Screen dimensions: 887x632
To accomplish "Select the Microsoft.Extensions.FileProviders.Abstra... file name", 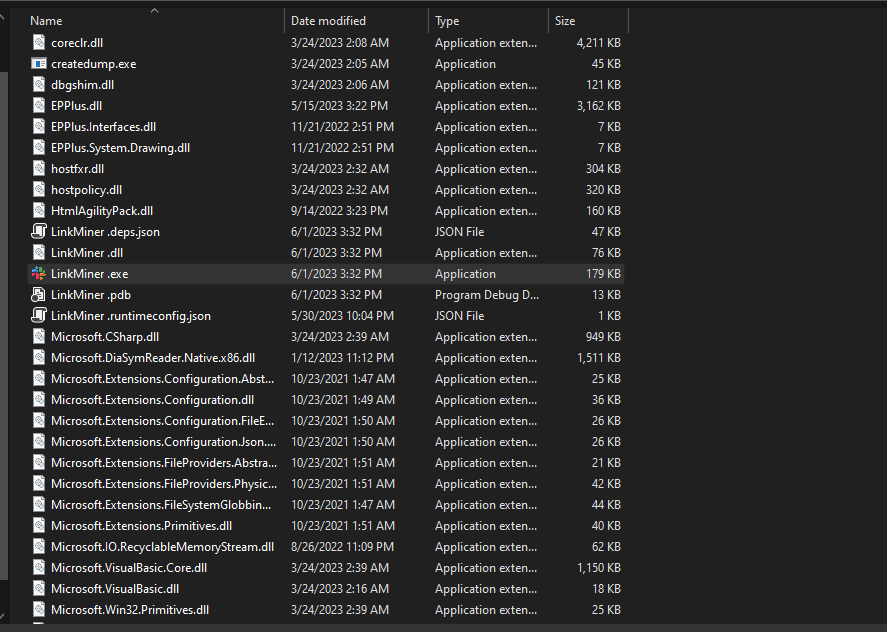I will pos(164,462).
